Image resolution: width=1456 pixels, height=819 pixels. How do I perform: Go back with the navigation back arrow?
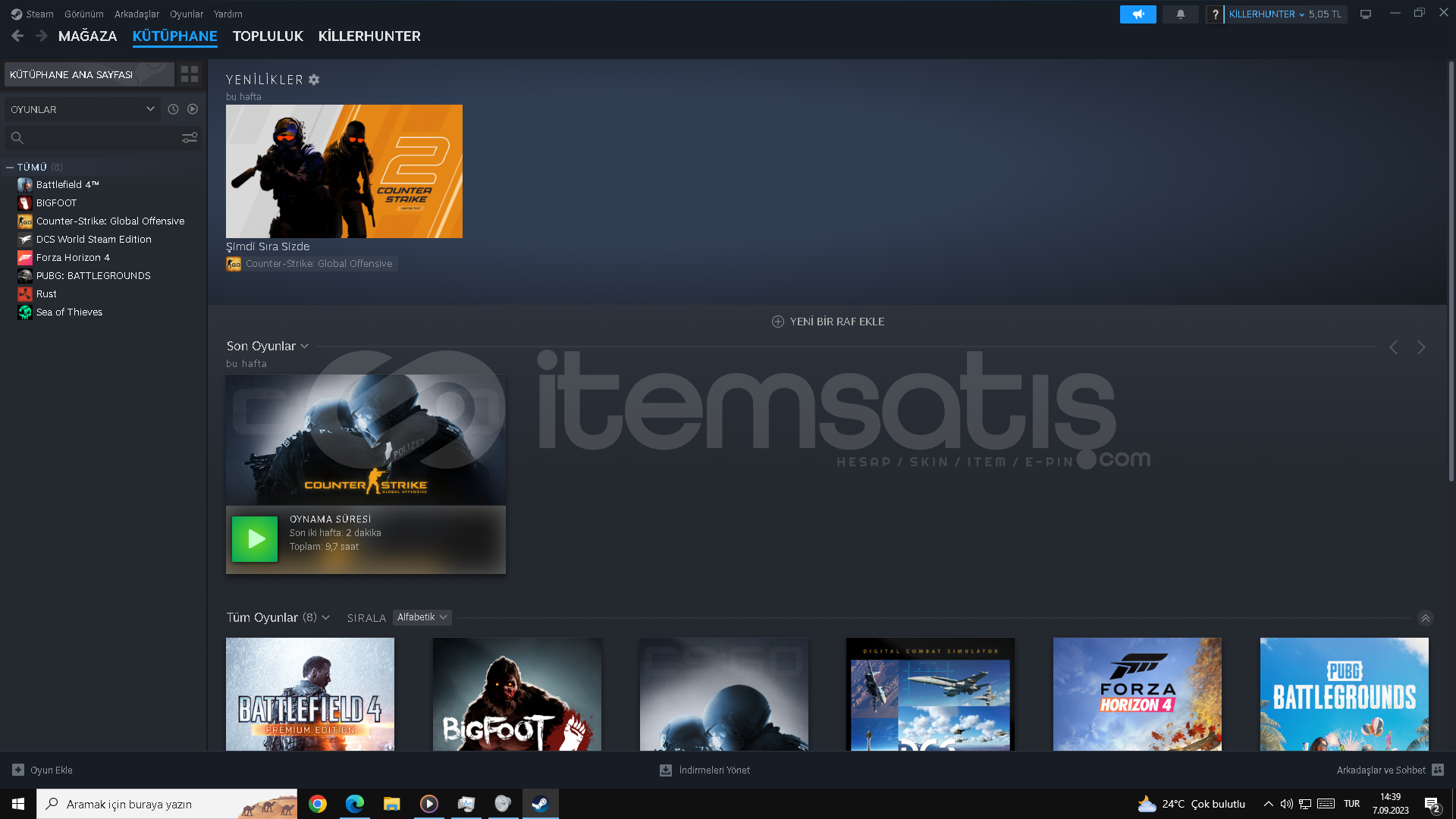17,36
